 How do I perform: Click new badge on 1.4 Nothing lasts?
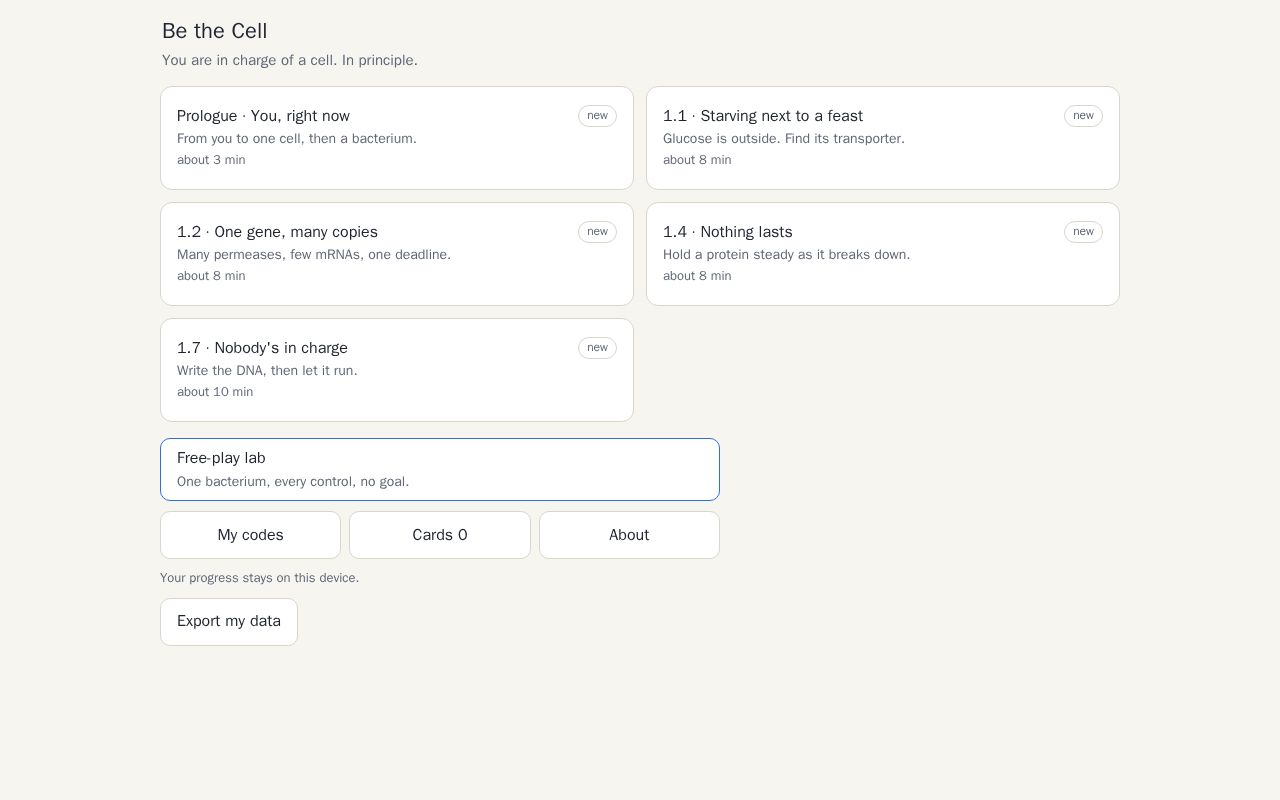1083,232
